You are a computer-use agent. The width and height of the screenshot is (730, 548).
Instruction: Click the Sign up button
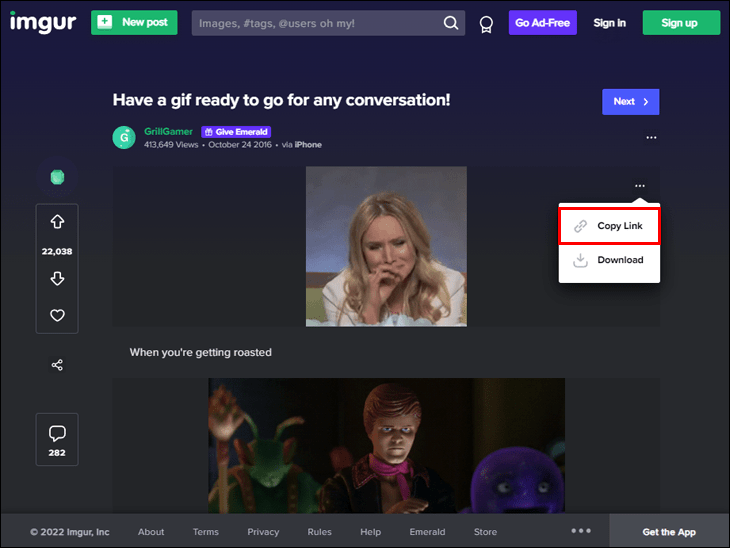[681, 23]
